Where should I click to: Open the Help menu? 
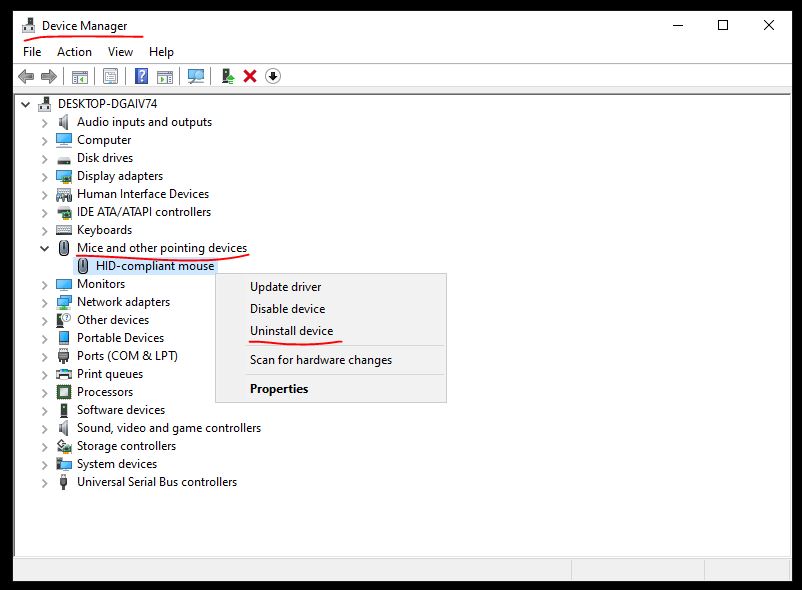pyautogui.click(x=161, y=52)
